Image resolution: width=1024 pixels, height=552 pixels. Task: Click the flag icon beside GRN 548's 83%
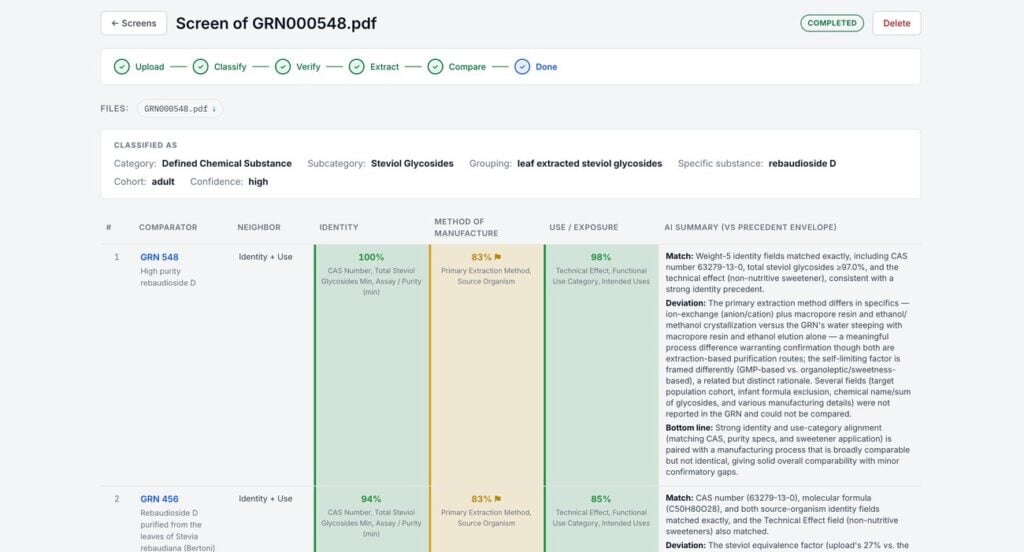point(498,257)
